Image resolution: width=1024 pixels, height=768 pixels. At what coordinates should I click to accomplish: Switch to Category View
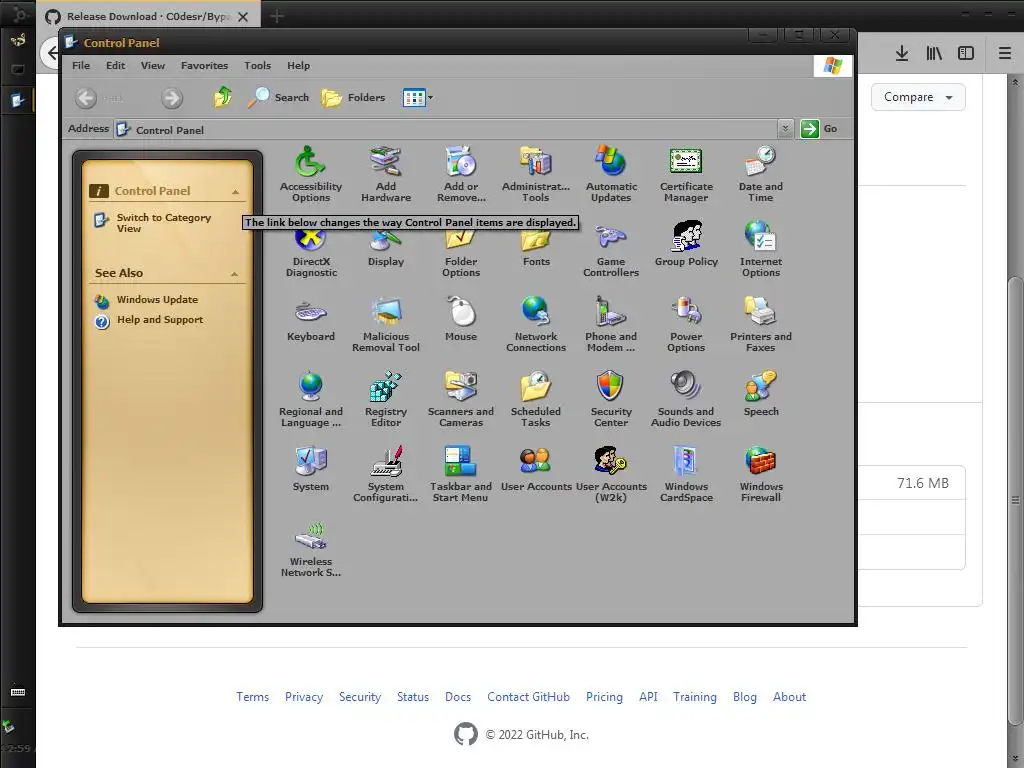coord(153,223)
